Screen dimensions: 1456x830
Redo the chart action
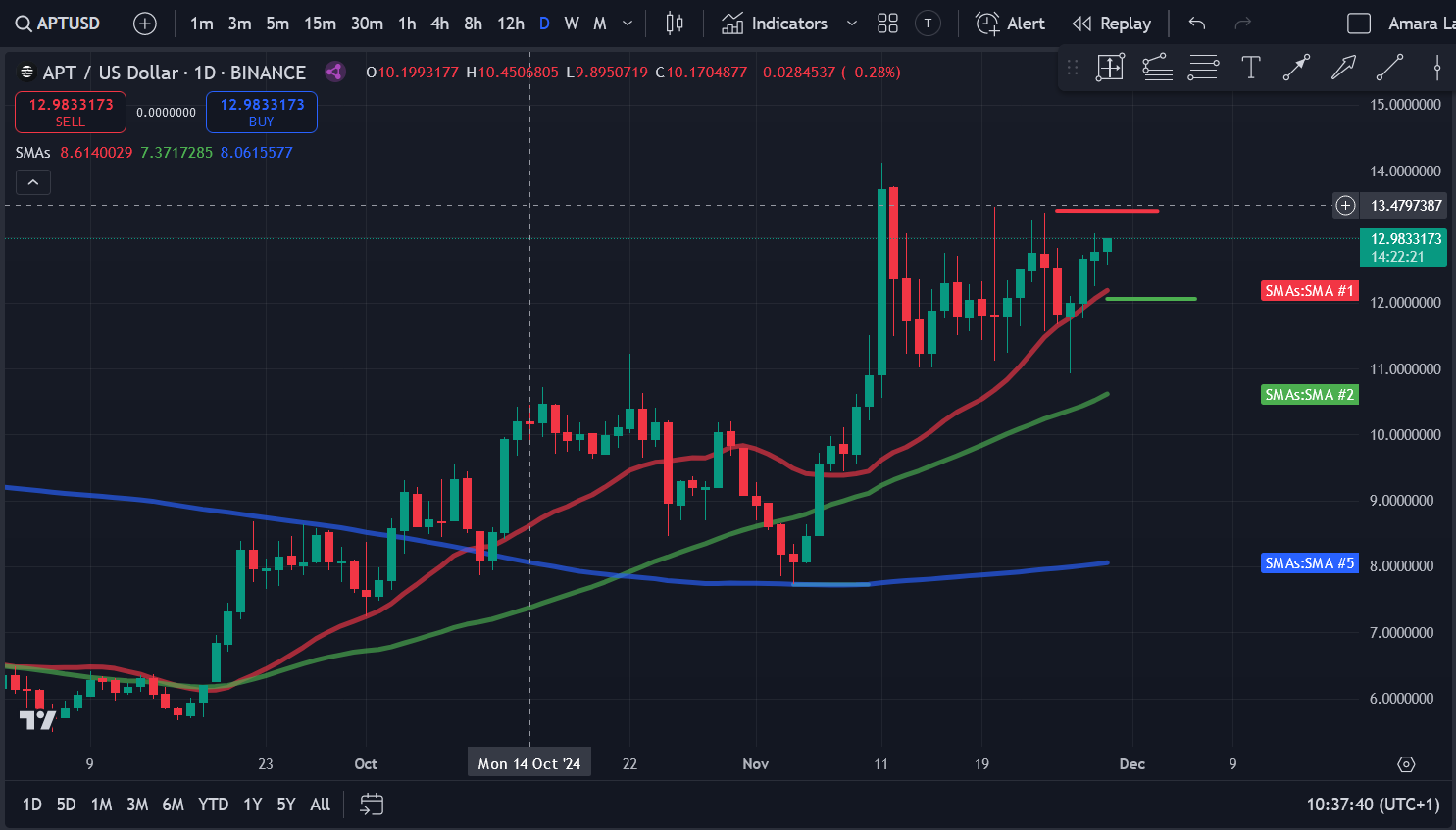point(1242,24)
